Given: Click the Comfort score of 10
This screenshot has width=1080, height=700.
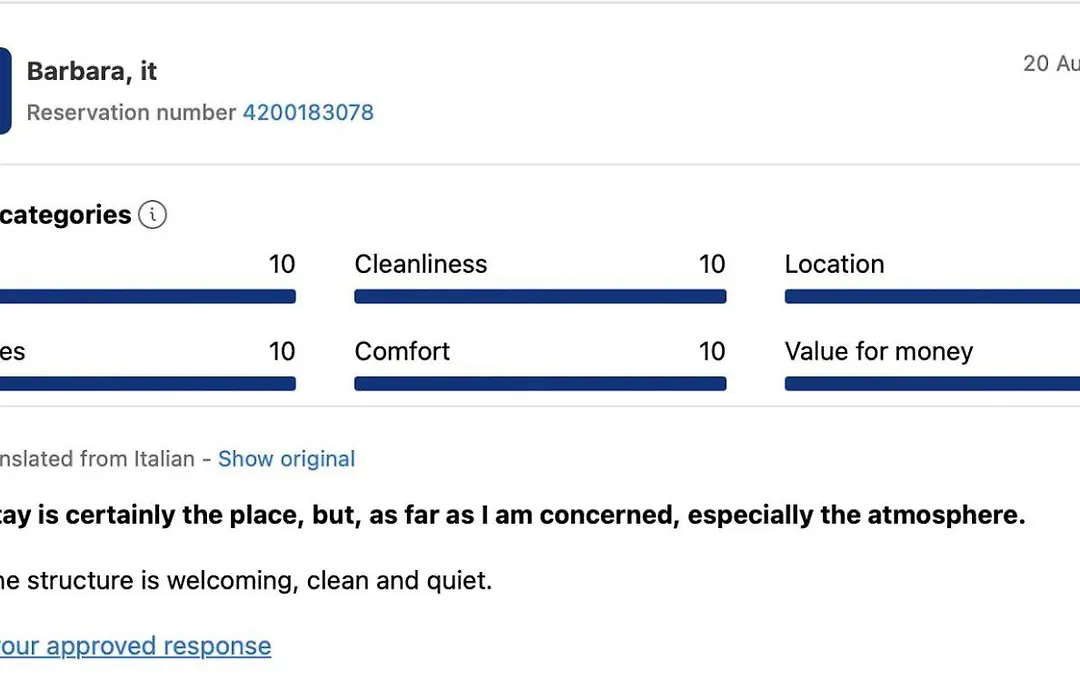Looking at the screenshot, I should (x=712, y=351).
